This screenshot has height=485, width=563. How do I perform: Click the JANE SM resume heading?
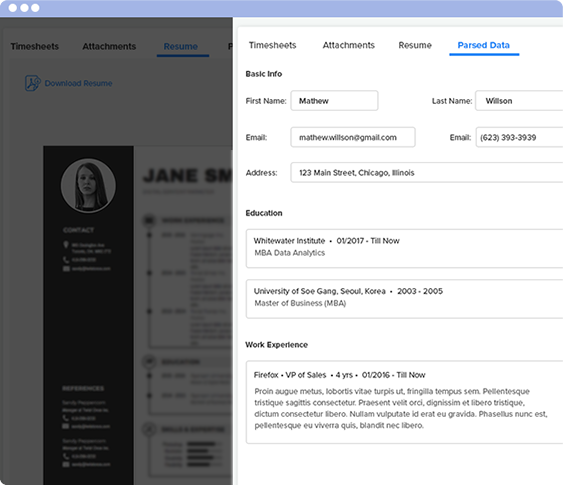187,176
